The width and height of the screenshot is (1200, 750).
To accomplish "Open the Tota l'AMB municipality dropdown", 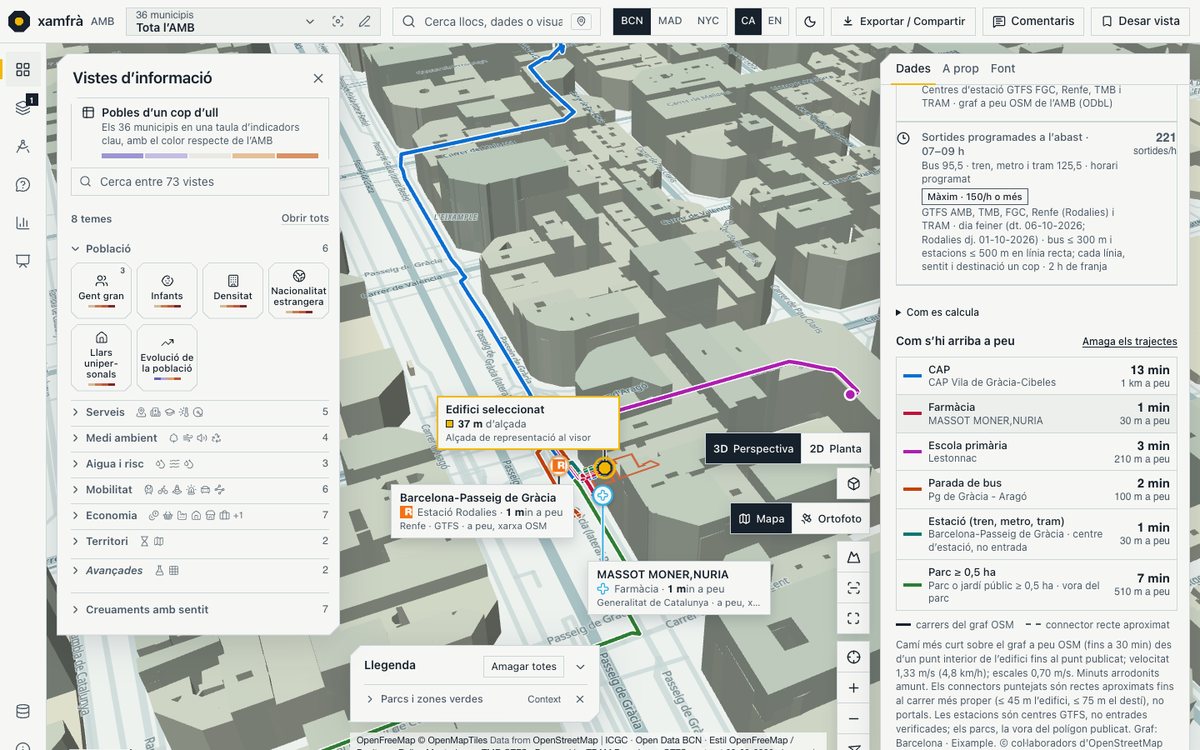I will [226, 21].
